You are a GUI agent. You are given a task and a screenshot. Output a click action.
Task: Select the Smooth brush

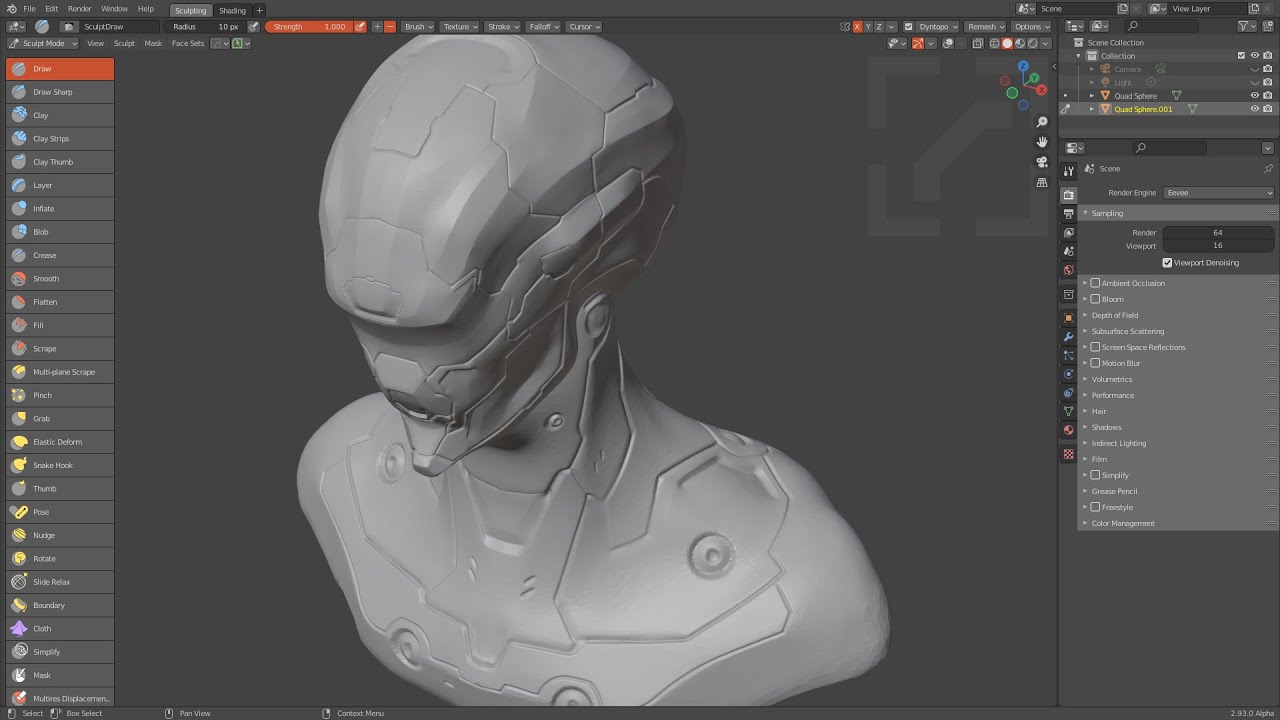59,278
